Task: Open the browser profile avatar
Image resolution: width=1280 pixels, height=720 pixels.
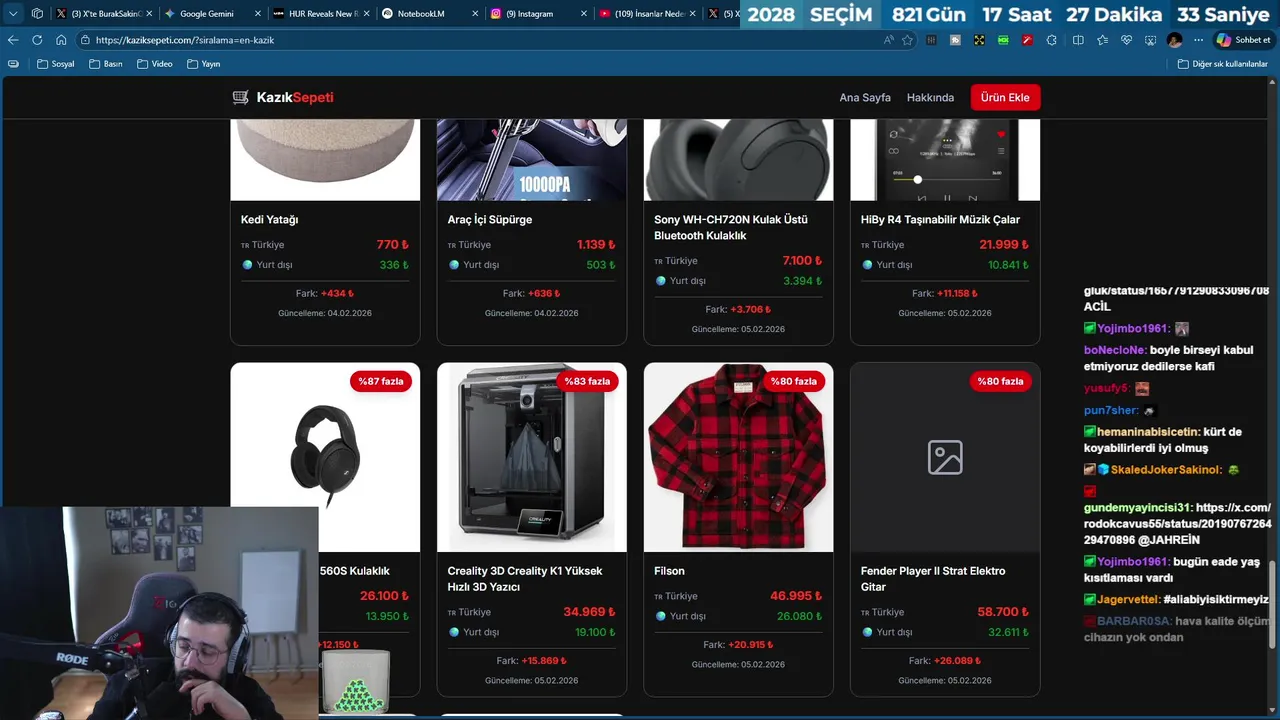Action: click(1175, 40)
